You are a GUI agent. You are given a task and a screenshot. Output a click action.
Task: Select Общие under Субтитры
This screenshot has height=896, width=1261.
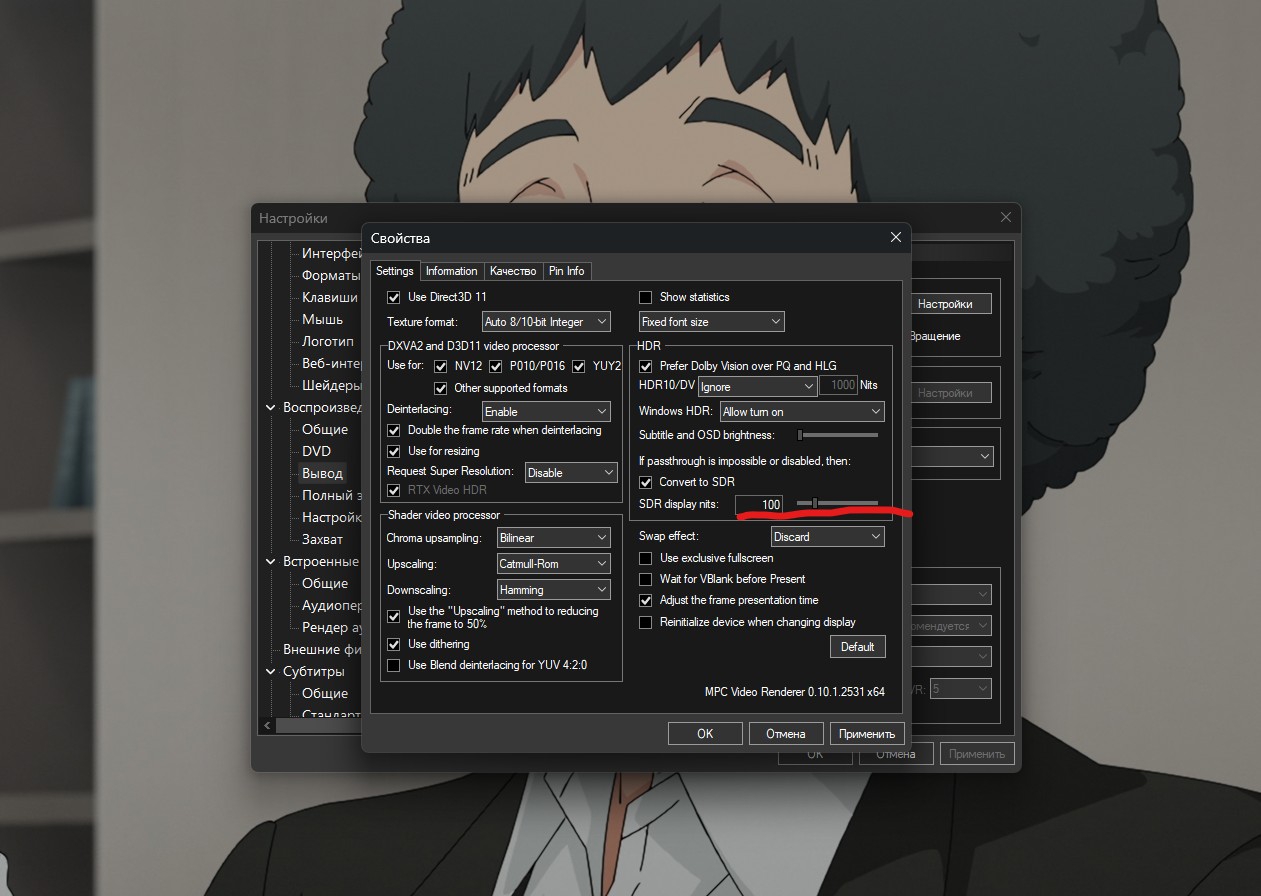click(325, 693)
